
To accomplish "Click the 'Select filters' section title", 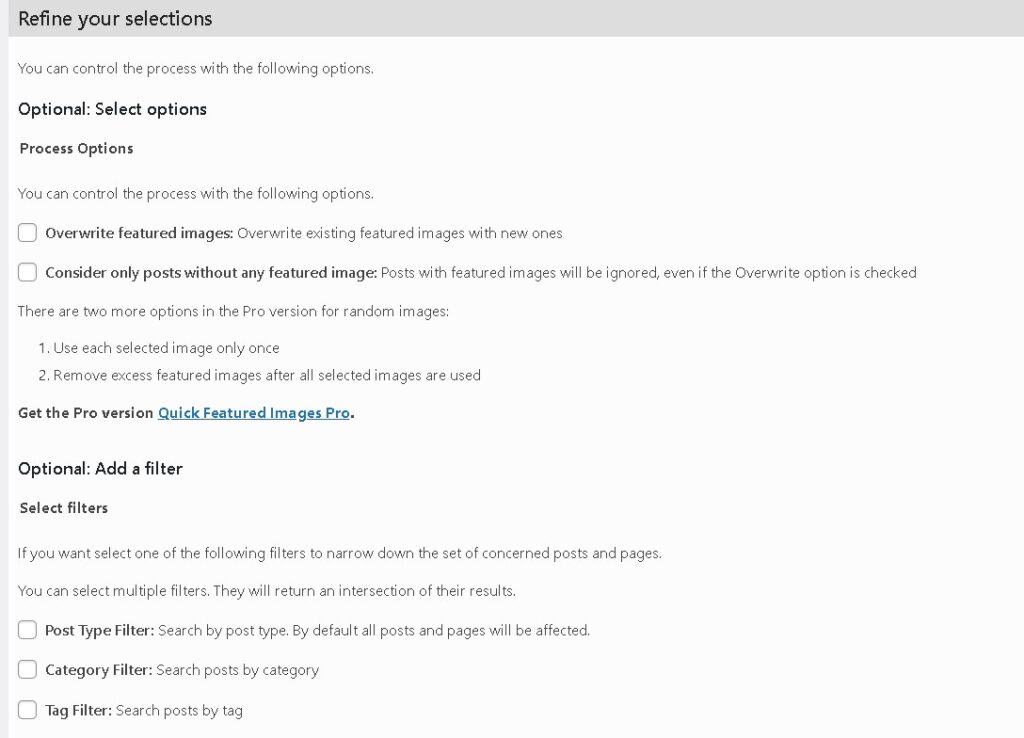I will (x=64, y=508).
